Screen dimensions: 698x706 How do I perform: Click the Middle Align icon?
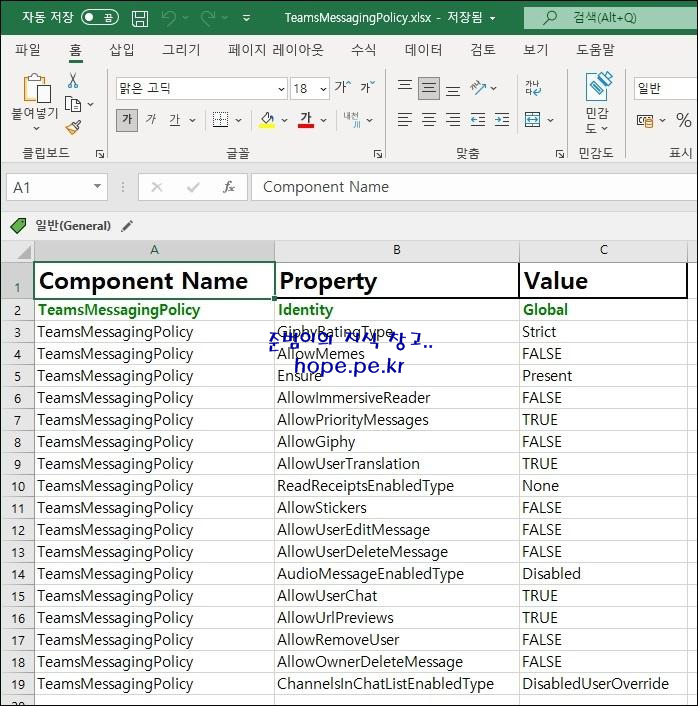pyautogui.click(x=429, y=88)
